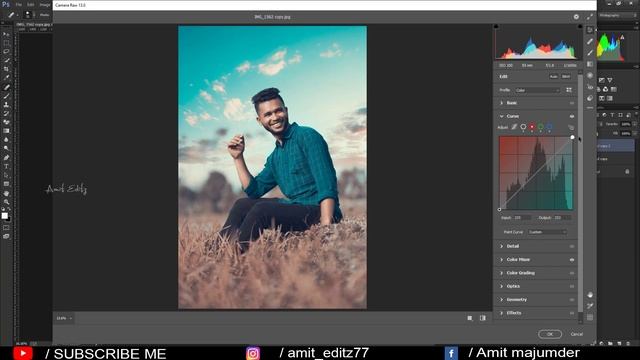The height and width of the screenshot is (360, 640).
Task: Select the Healing Brush tool
Action: click(x=6, y=87)
